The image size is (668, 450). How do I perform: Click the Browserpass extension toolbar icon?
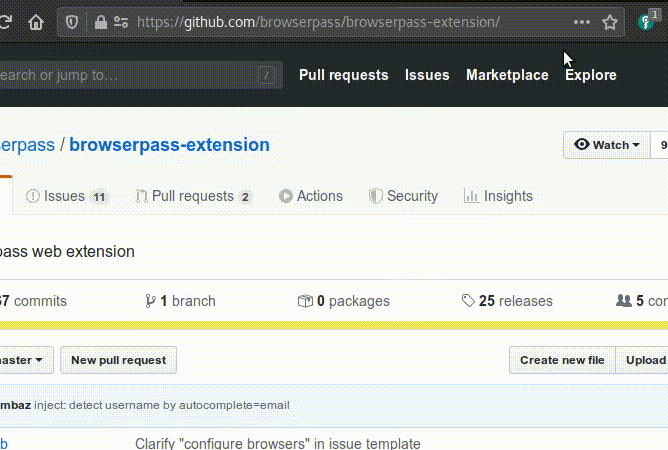coord(646,22)
